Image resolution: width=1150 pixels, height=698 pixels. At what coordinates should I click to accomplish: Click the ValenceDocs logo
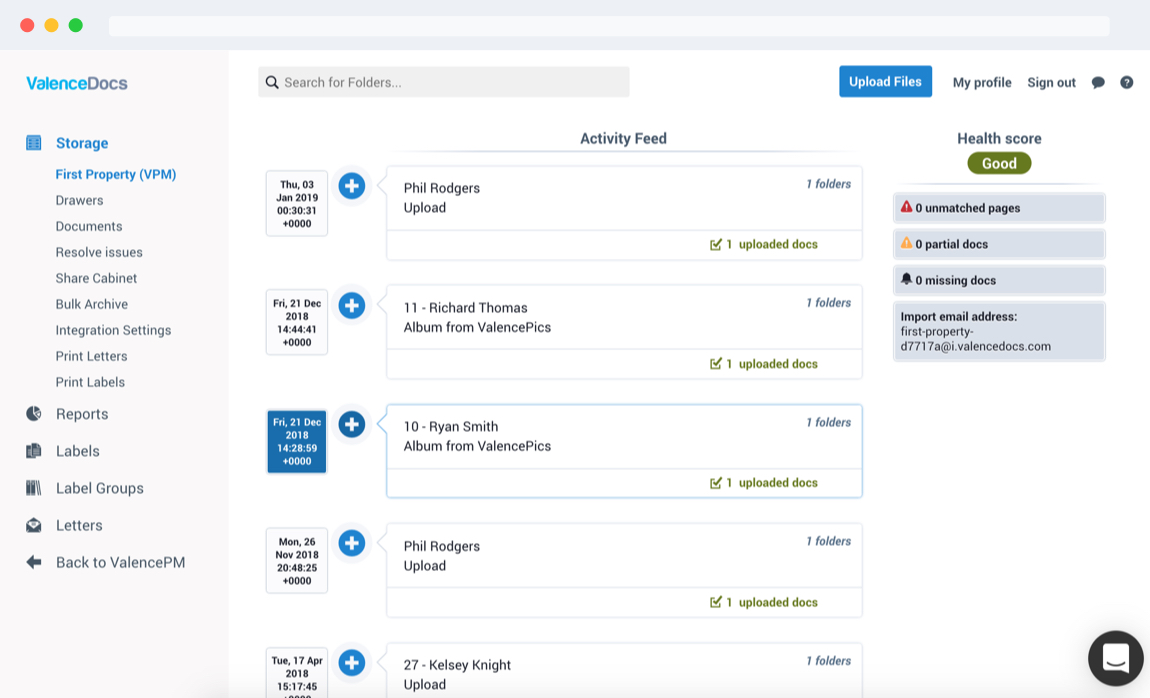(x=77, y=84)
